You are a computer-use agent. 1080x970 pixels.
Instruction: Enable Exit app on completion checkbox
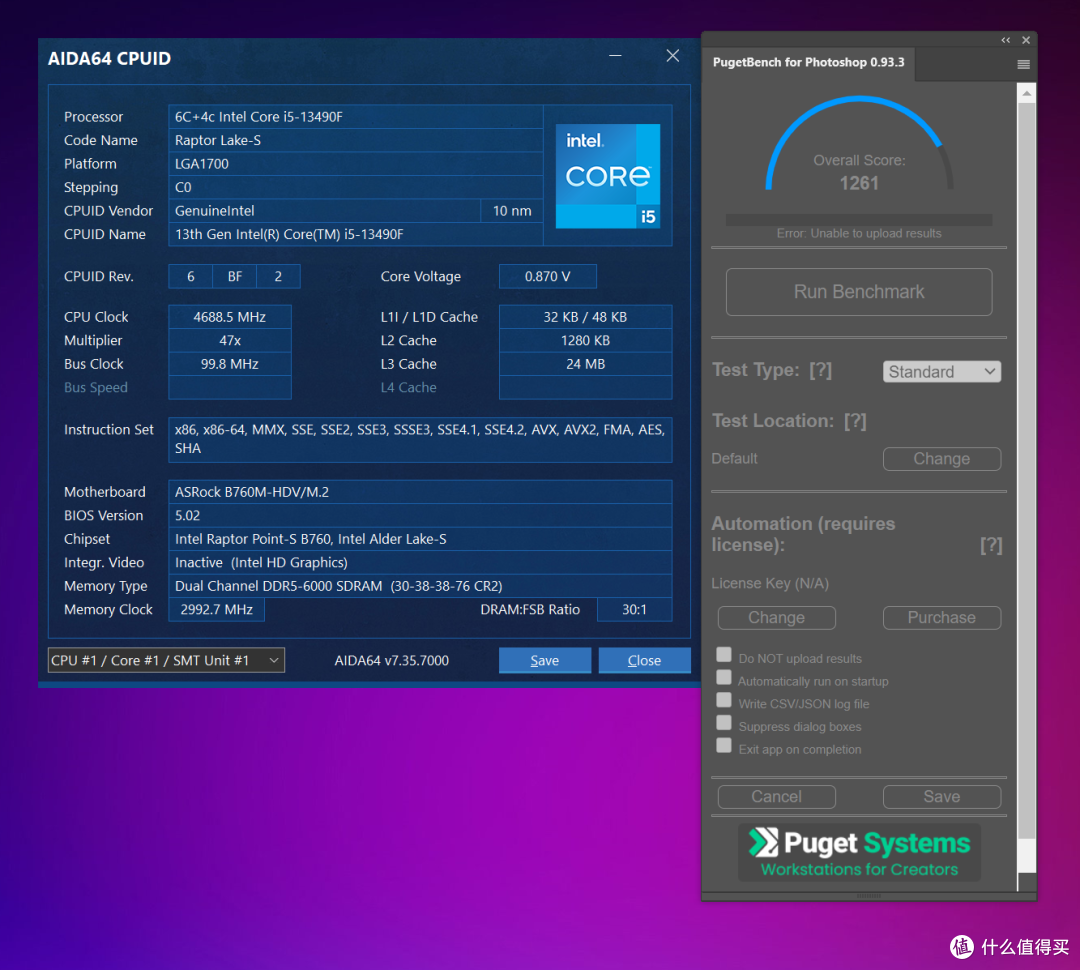(724, 745)
